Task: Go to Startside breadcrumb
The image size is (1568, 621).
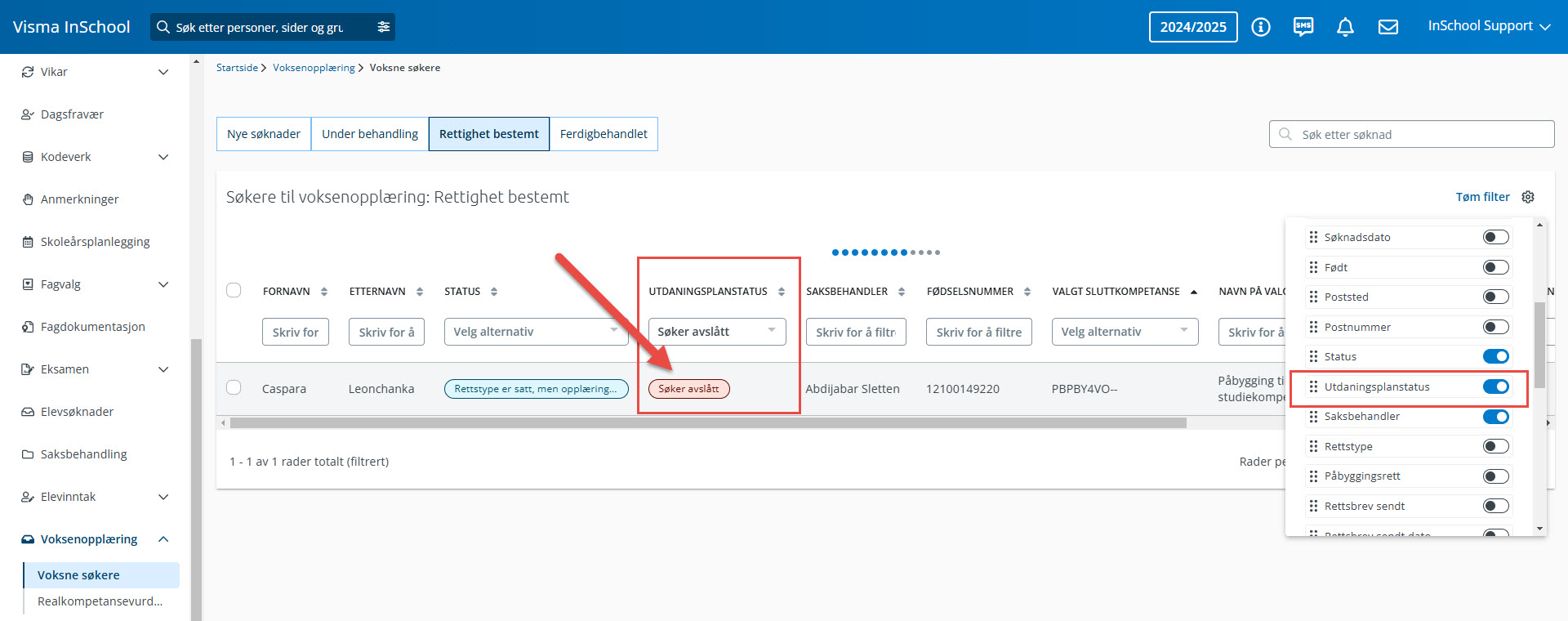Action: (237, 68)
